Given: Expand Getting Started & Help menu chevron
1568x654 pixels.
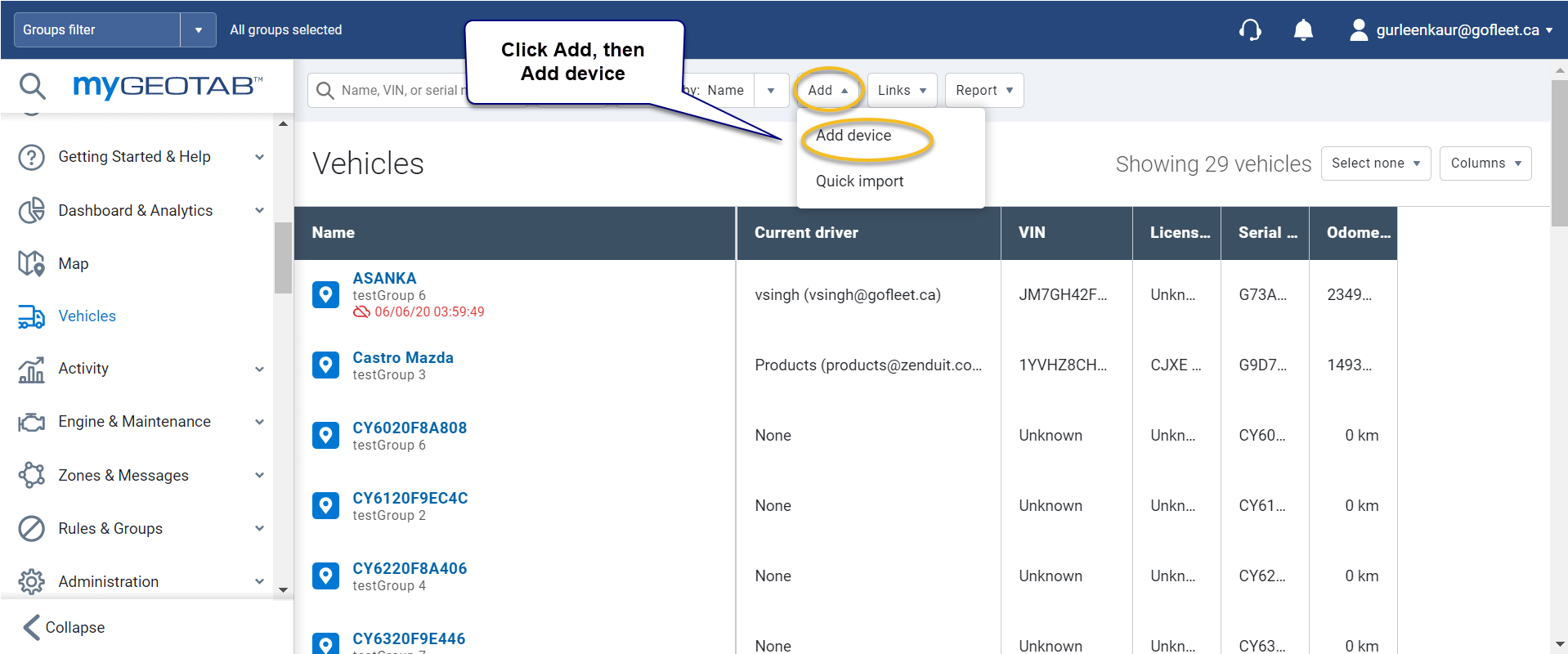Looking at the screenshot, I should 259,157.
